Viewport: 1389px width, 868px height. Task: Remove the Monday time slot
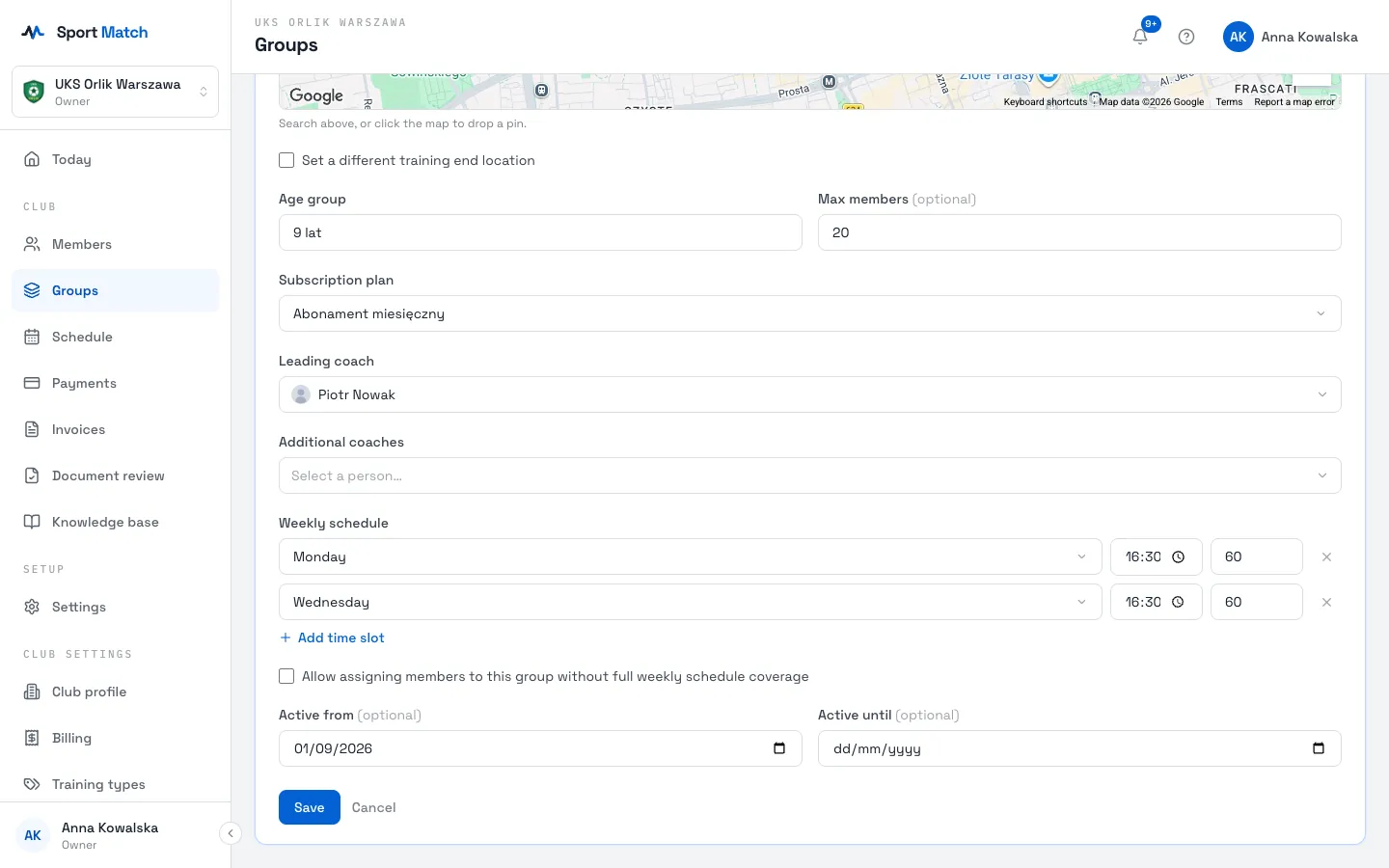1326,556
